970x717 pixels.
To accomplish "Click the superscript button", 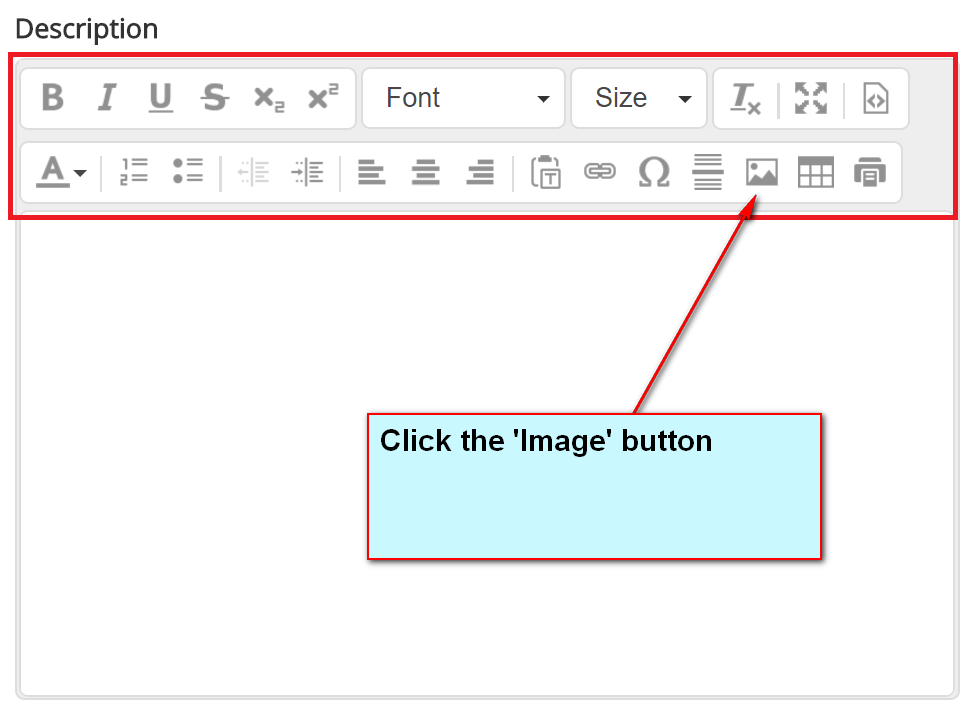I will tap(323, 98).
